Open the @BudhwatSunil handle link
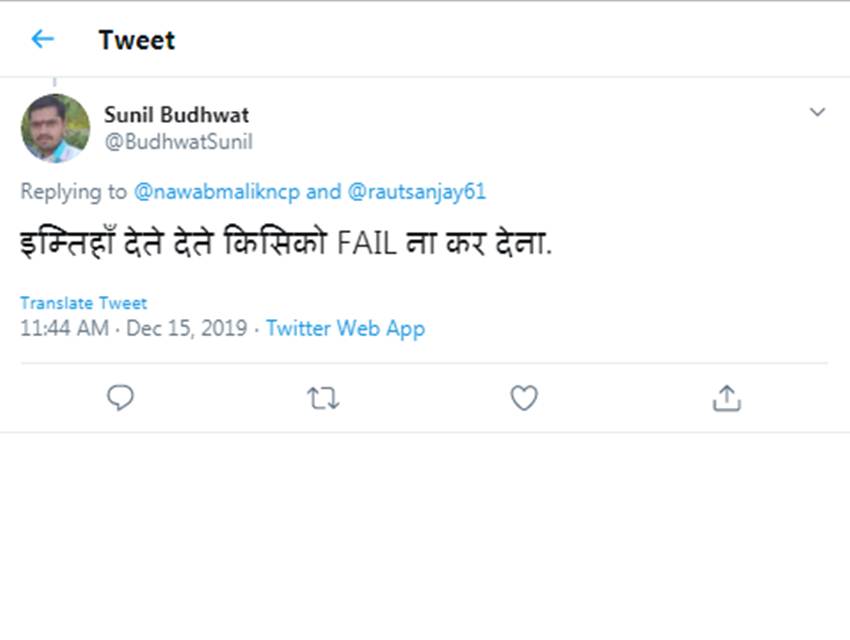This screenshot has width=850, height=640. pyautogui.click(x=178, y=142)
